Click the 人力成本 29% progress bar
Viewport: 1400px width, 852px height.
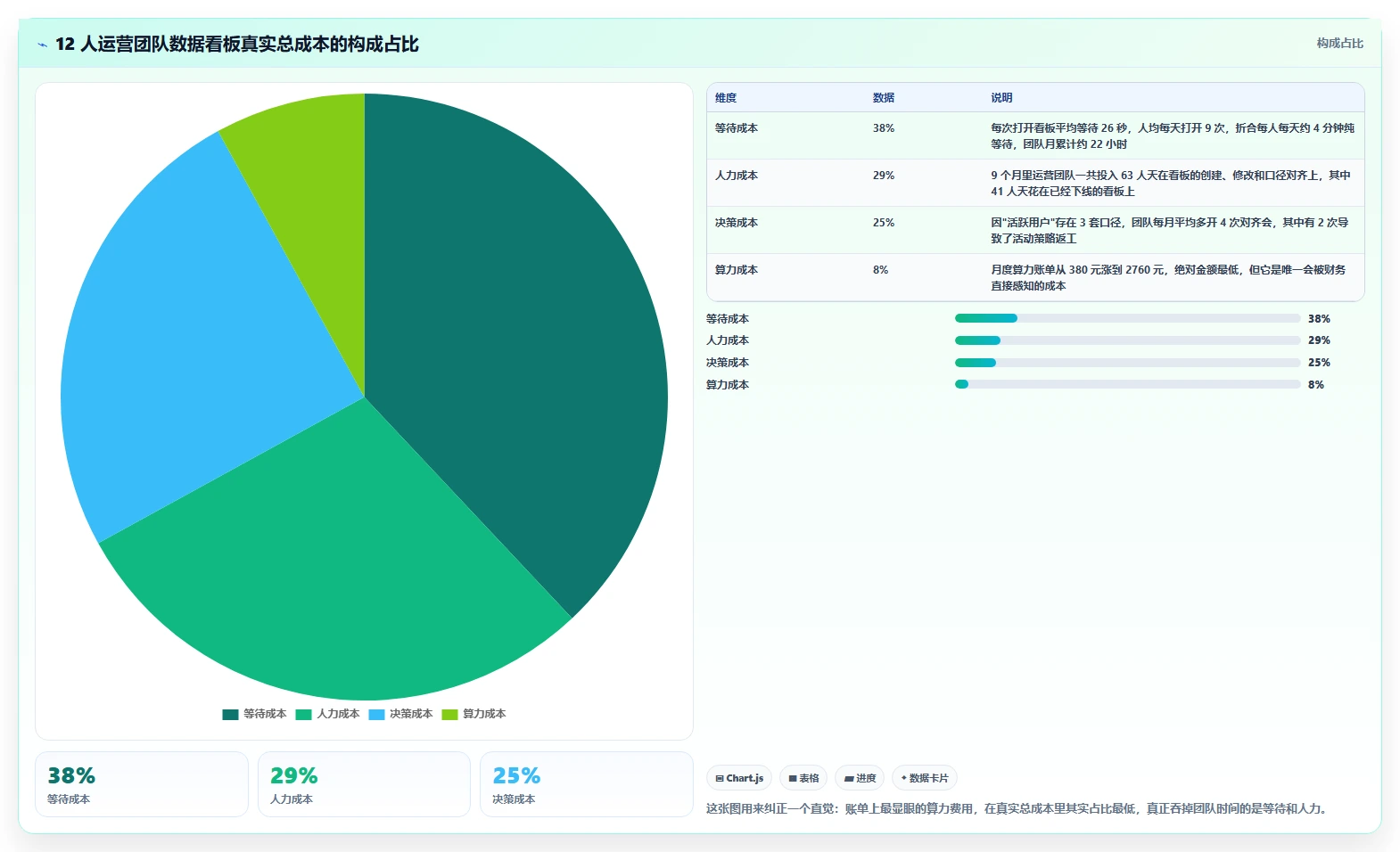(x=1127, y=340)
